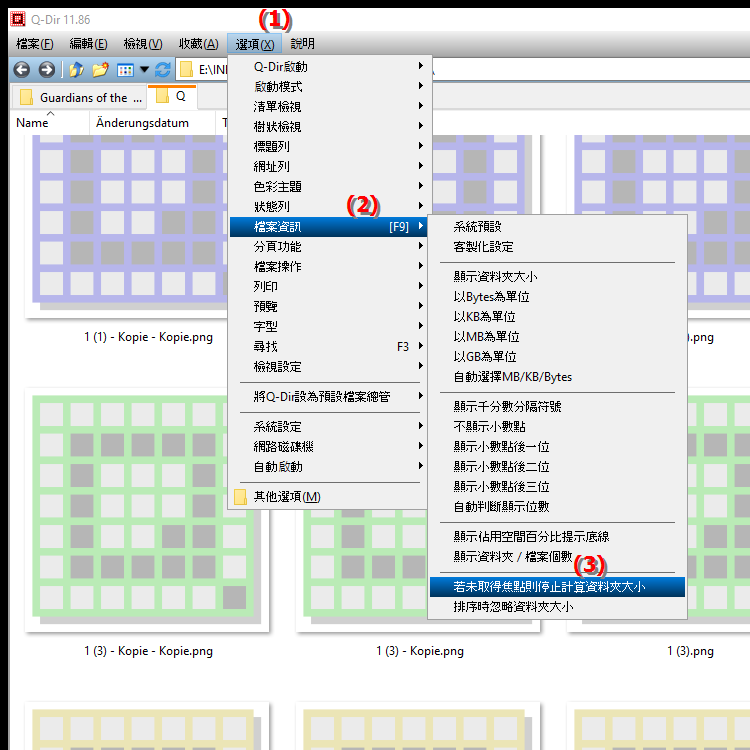750x750 pixels.
Task: Click the 選項(X) menu
Action: (254, 44)
